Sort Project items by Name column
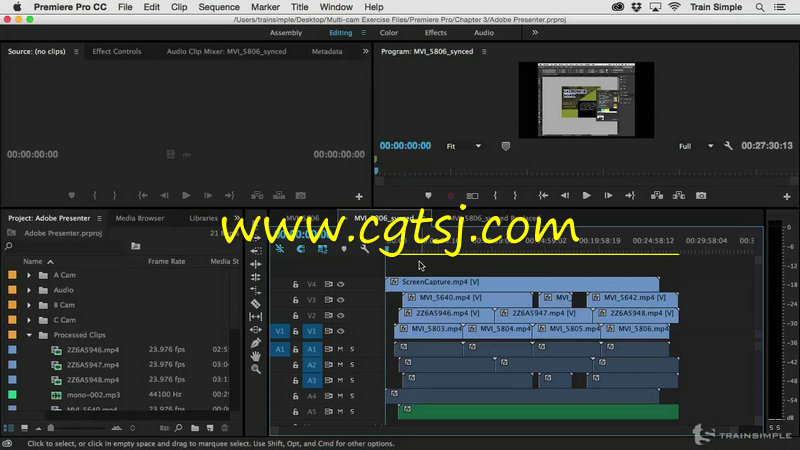Image resolution: width=800 pixels, height=450 pixels. (33, 261)
